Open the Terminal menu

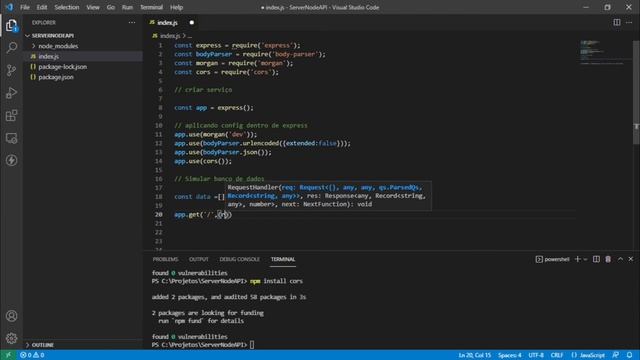pyautogui.click(x=151, y=7)
